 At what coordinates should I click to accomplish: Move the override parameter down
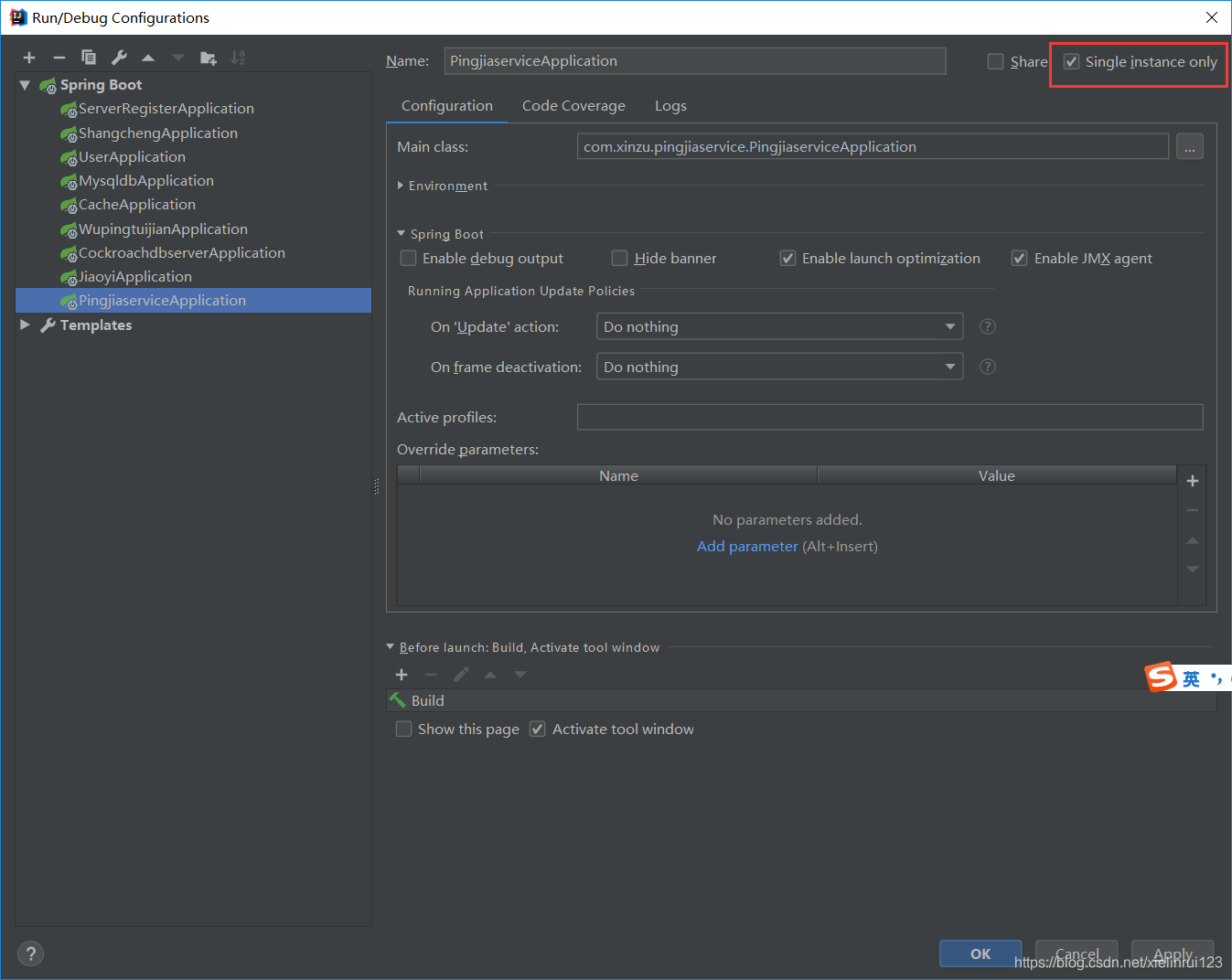point(1193,570)
